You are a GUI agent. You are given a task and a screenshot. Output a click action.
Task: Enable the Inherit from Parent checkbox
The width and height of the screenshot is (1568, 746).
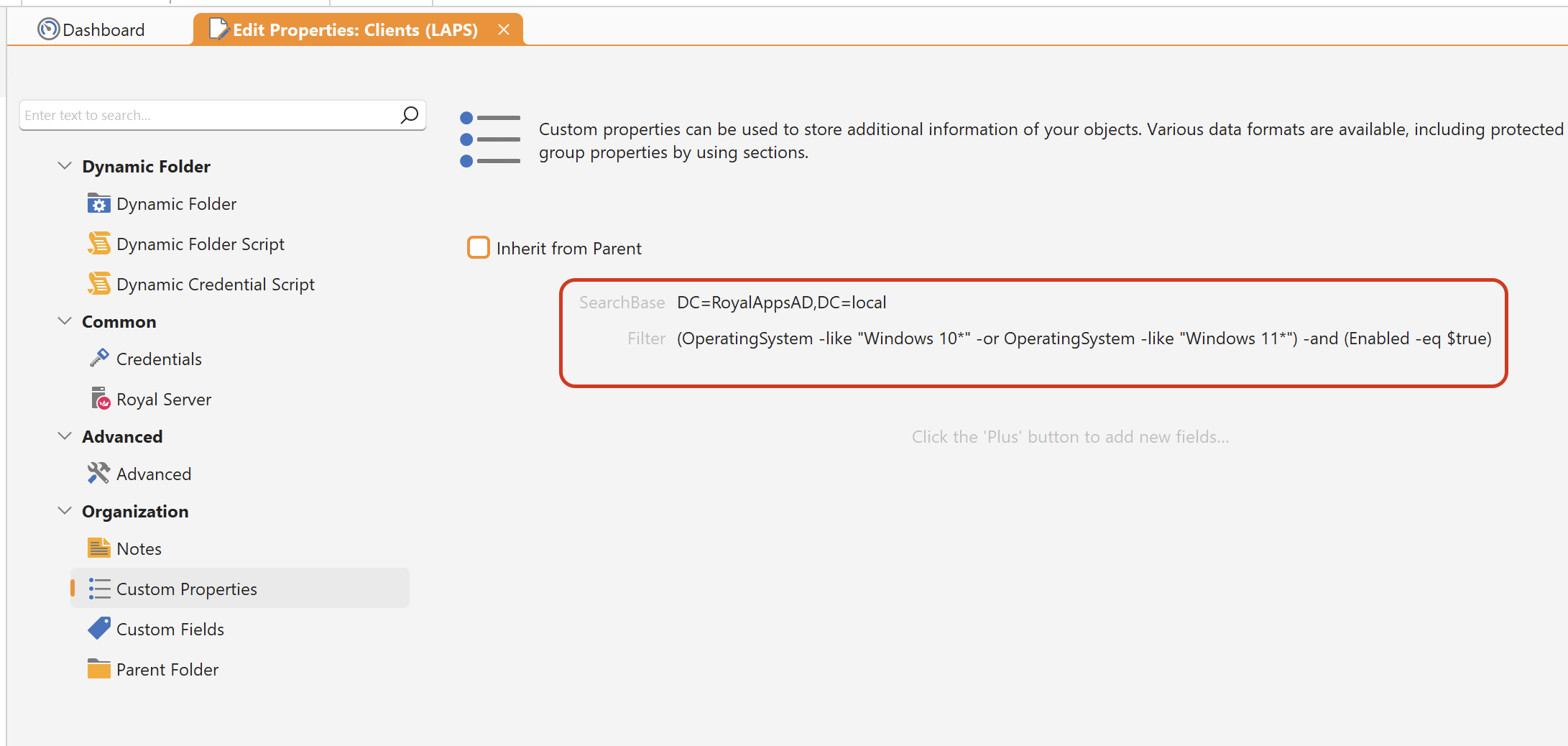click(x=479, y=248)
